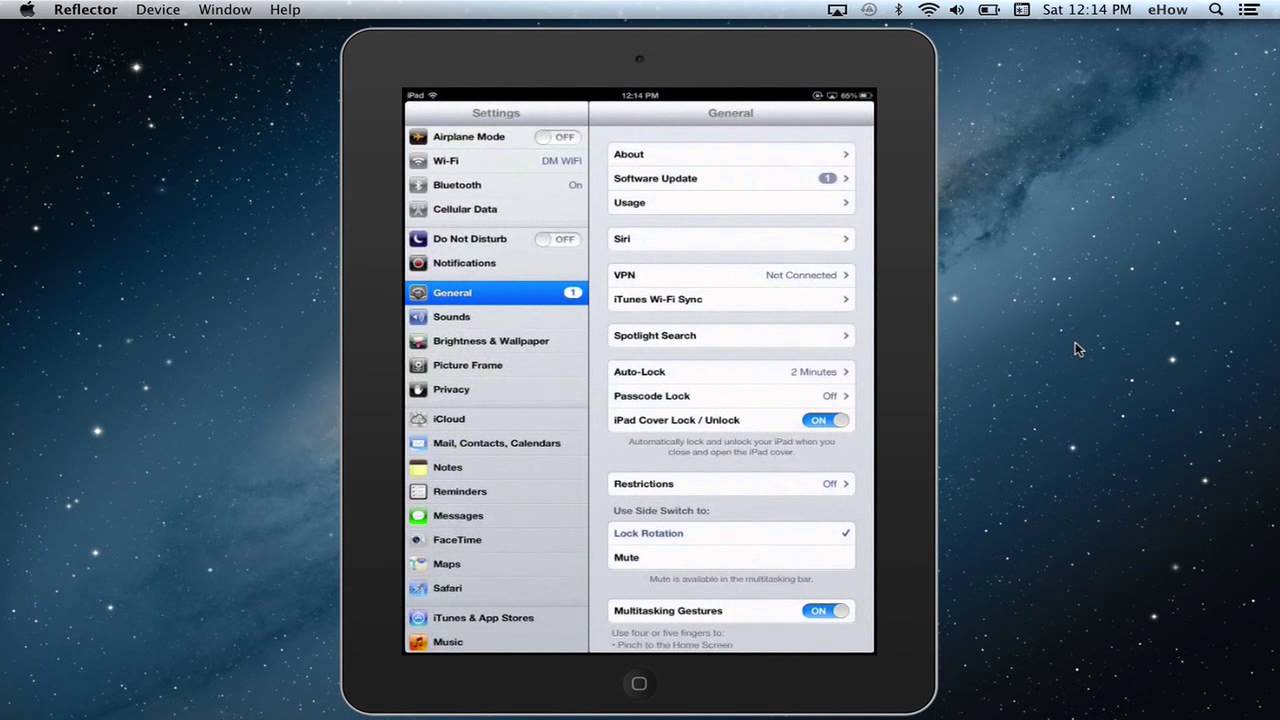Open the Notification Center list icon
This screenshot has width=1280, height=720.
[1249, 10]
